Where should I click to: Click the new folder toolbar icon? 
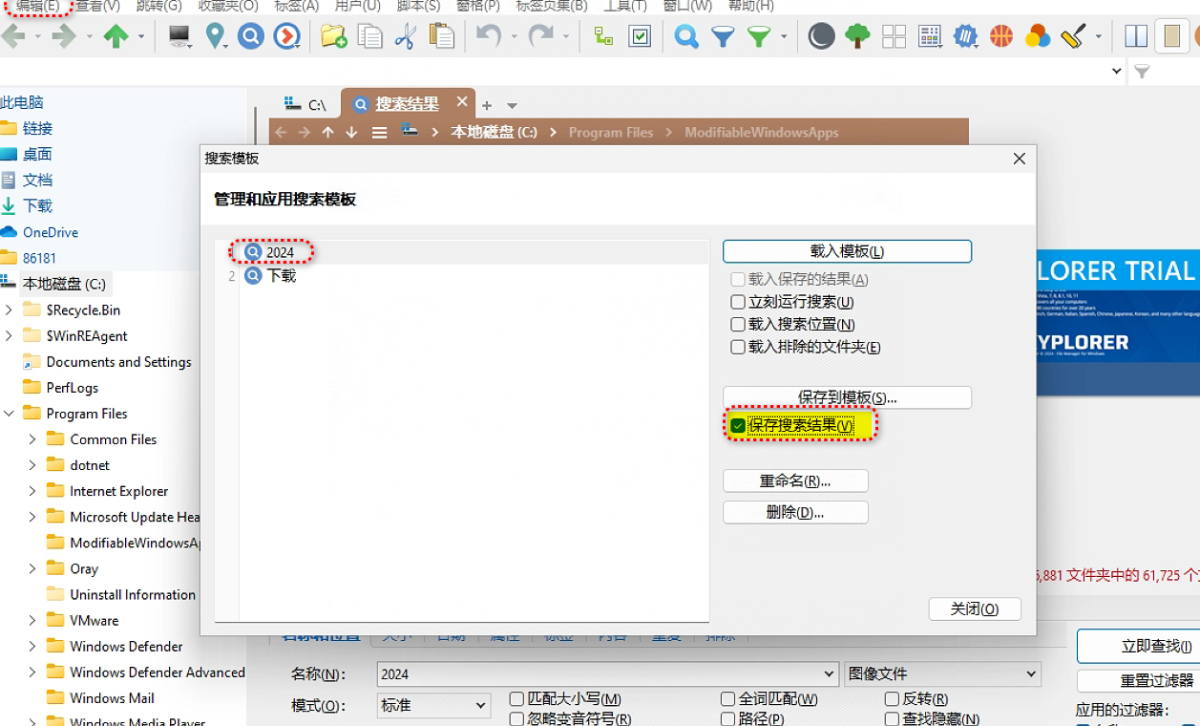pos(334,36)
